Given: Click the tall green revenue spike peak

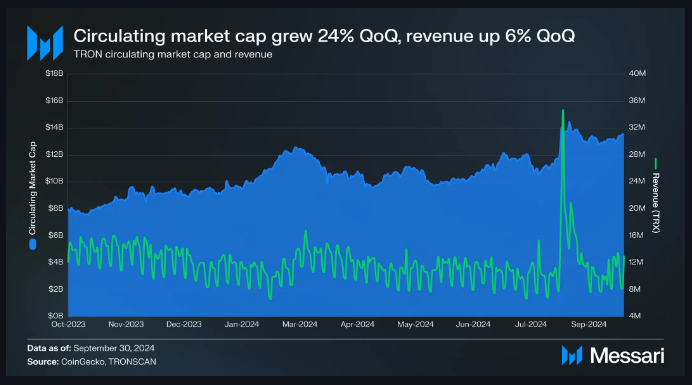Looking at the screenshot, I should (563, 110).
